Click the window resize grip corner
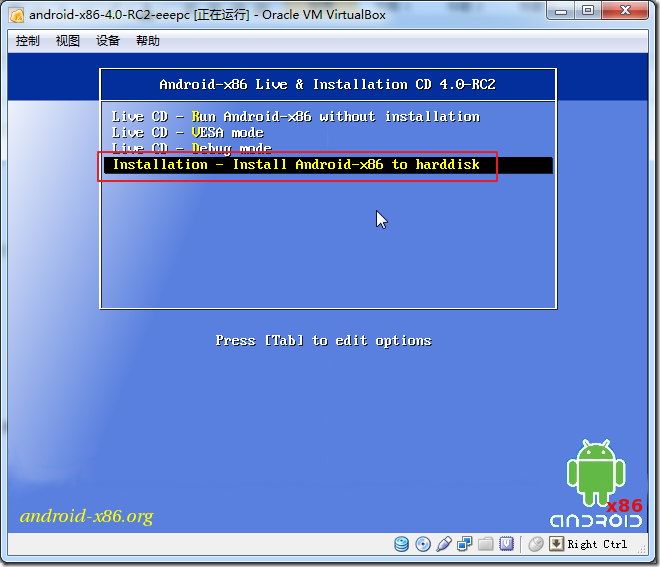Viewport: 660px width, 567px height. 641,549
